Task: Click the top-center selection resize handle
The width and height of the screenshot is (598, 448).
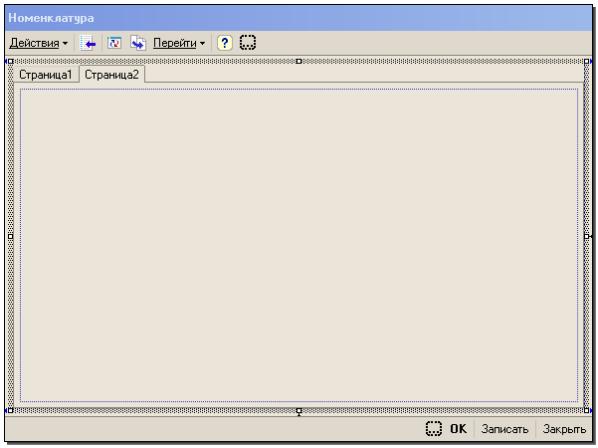Action: tap(299, 61)
